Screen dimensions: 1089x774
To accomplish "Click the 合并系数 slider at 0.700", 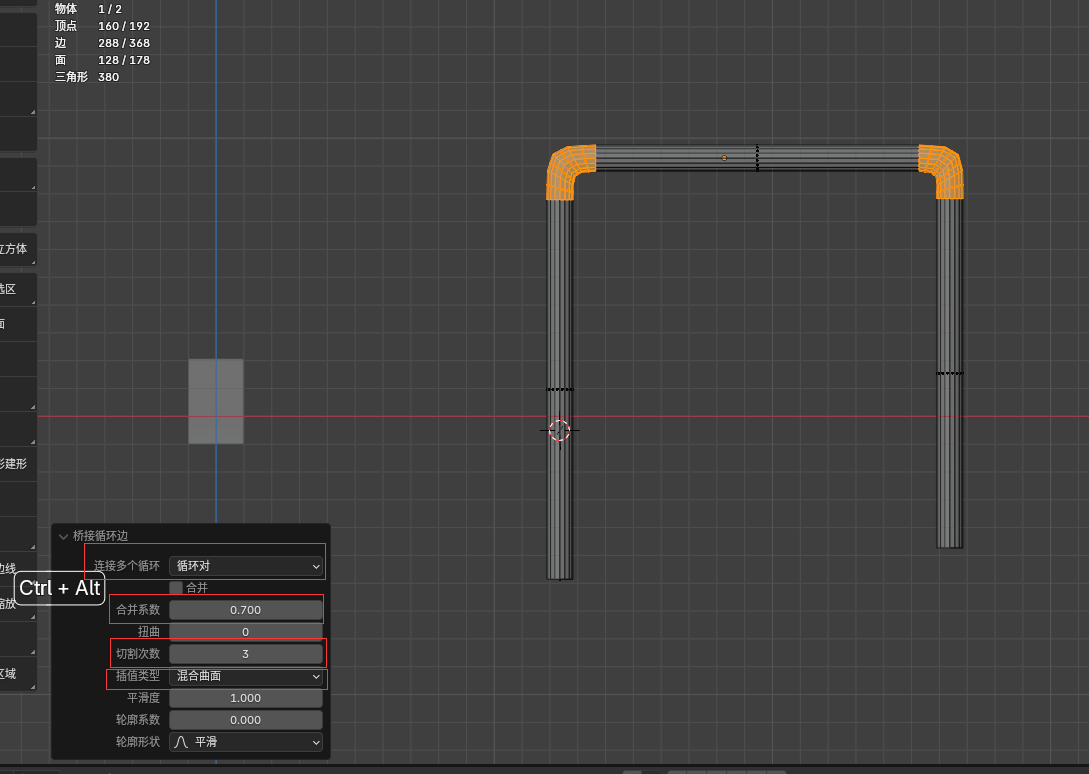I will (x=246, y=610).
